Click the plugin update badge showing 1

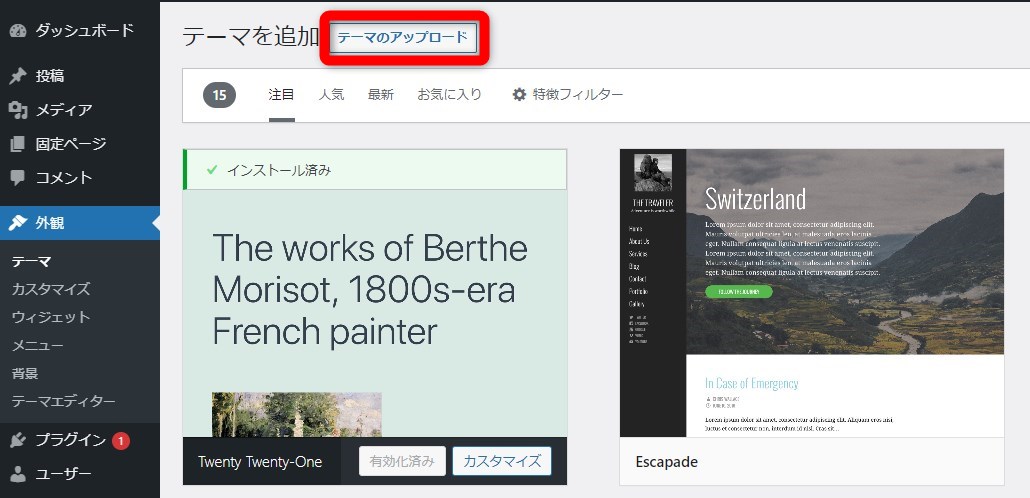[120, 441]
